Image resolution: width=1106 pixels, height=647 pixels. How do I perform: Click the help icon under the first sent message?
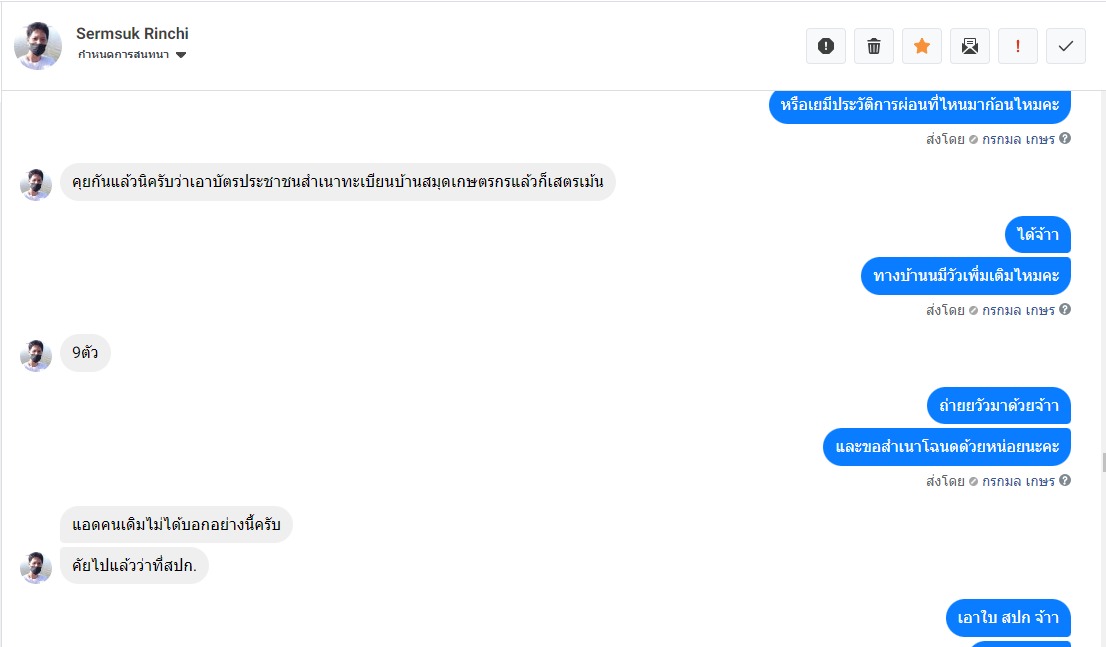[1065, 139]
